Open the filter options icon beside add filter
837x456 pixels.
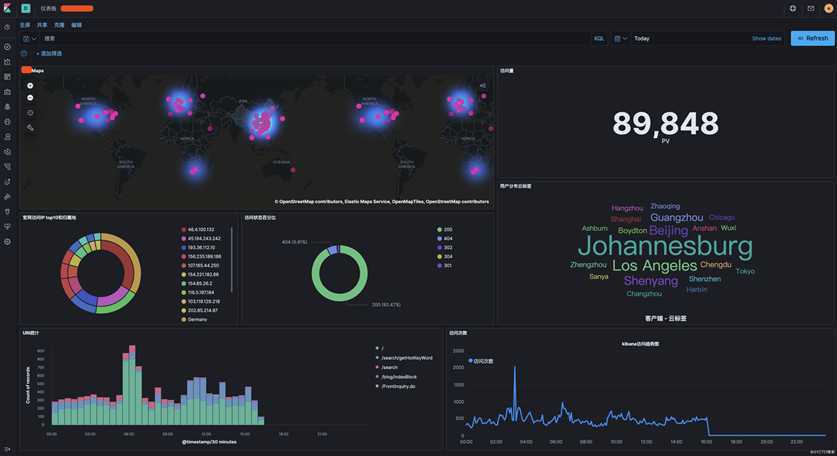tap(24, 53)
